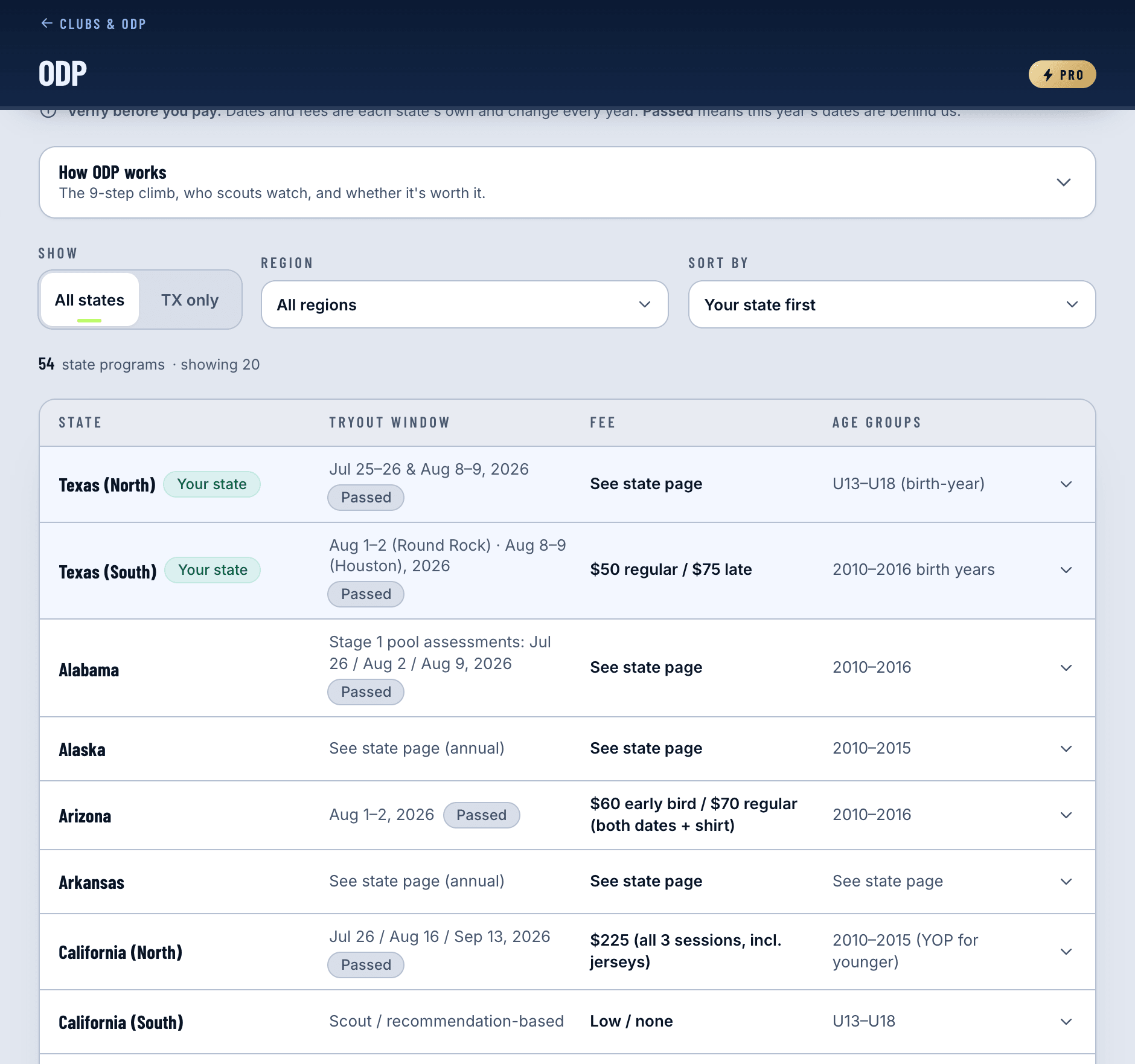Click the Age Groups column header
This screenshot has width=1135, height=1064.
click(877, 423)
